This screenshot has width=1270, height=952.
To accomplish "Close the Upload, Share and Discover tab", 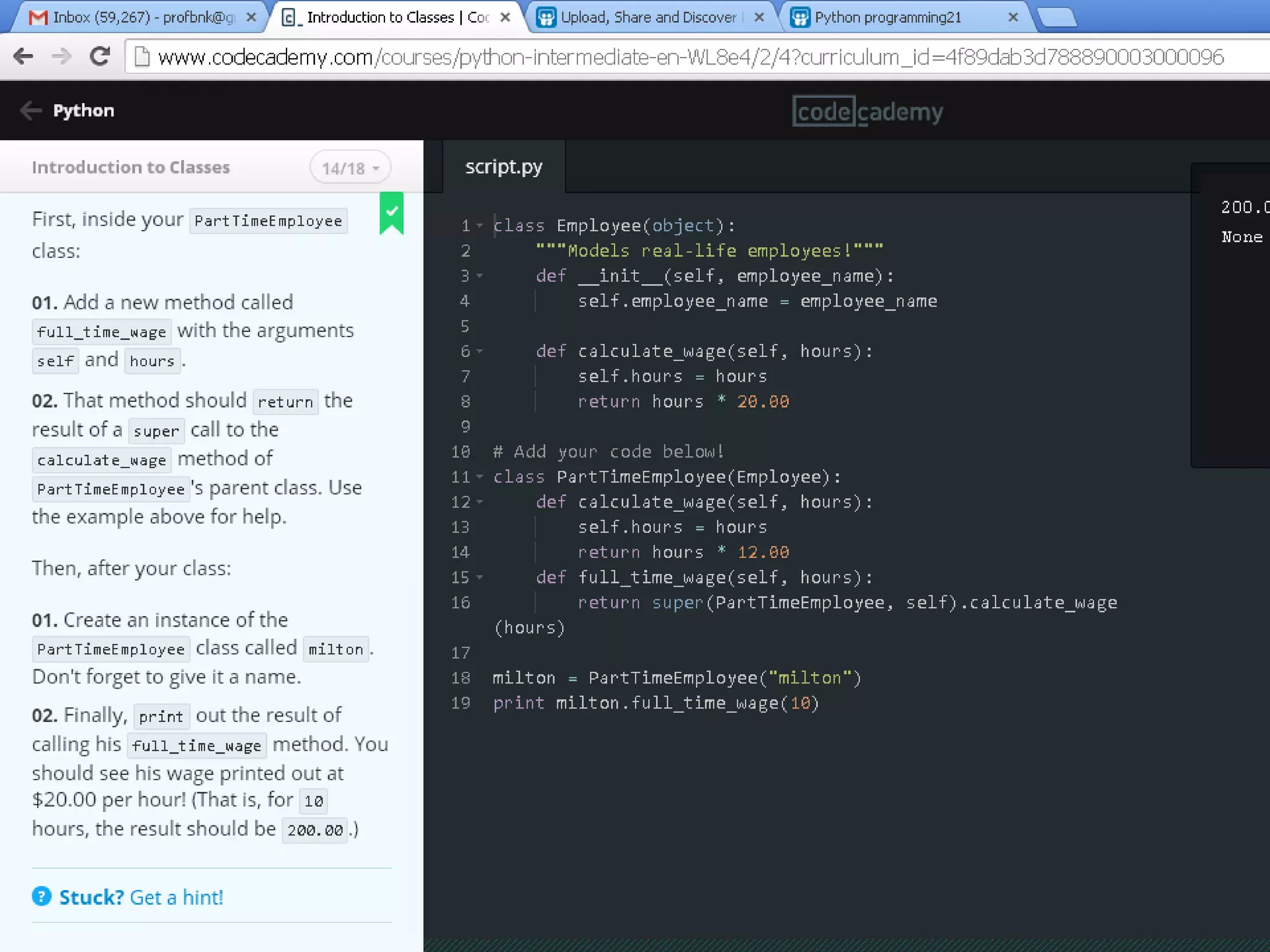I will click(759, 17).
